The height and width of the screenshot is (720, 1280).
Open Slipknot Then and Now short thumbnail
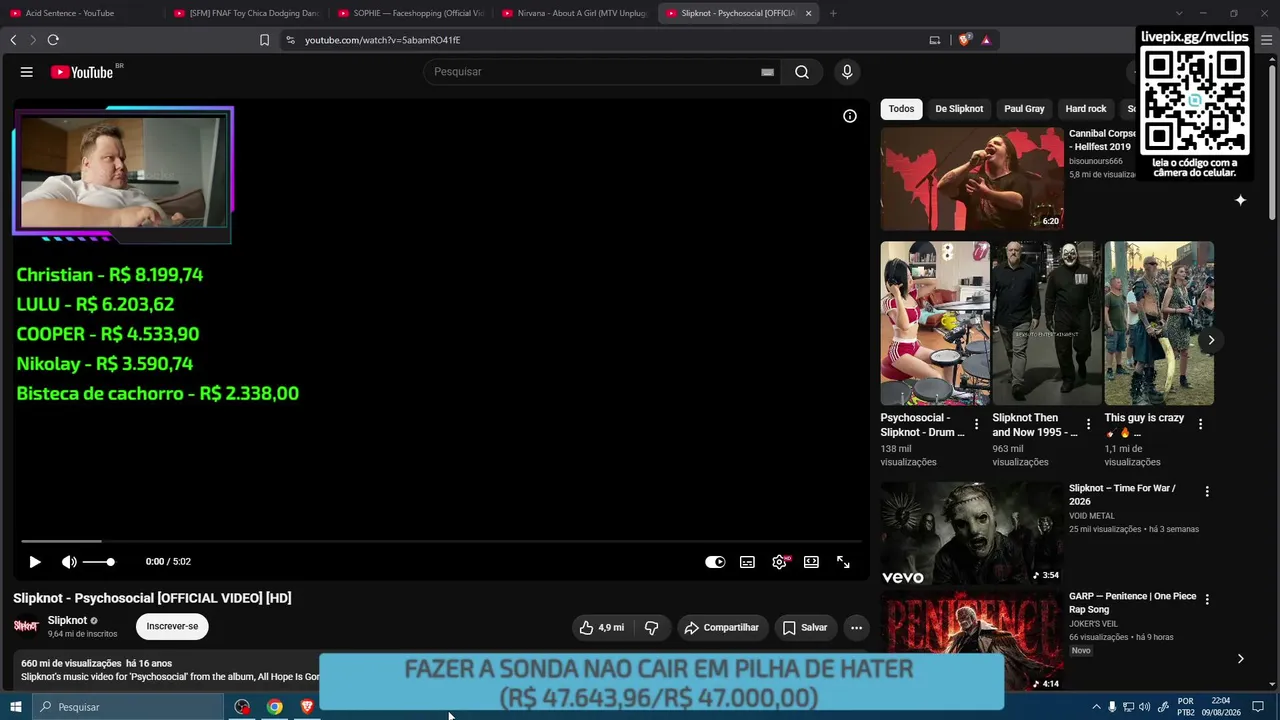tap(1047, 323)
